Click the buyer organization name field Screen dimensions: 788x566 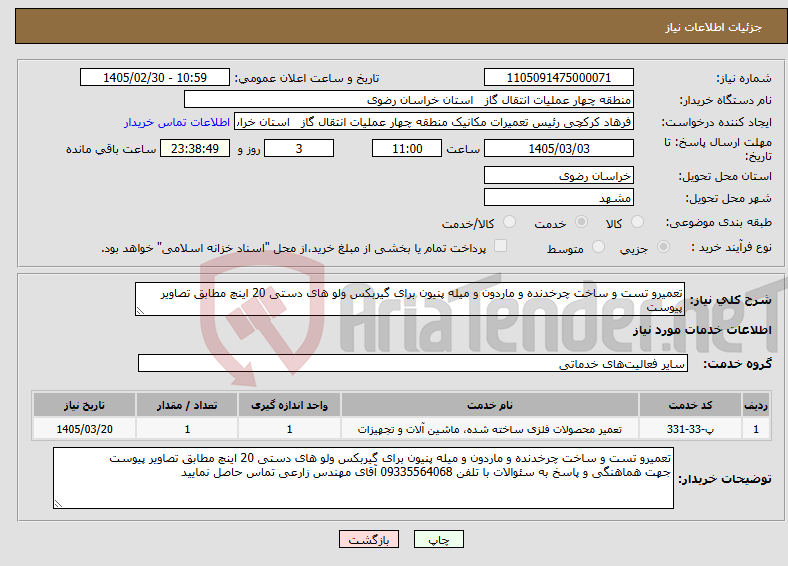(409, 100)
